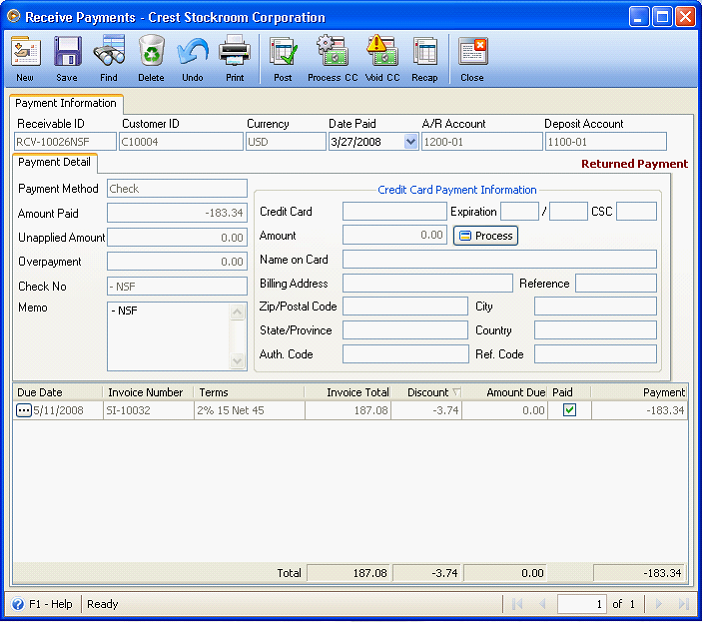This screenshot has height=623, width=703.
Task: Click the Credit Card number field
Action: (x=395, y=211)
